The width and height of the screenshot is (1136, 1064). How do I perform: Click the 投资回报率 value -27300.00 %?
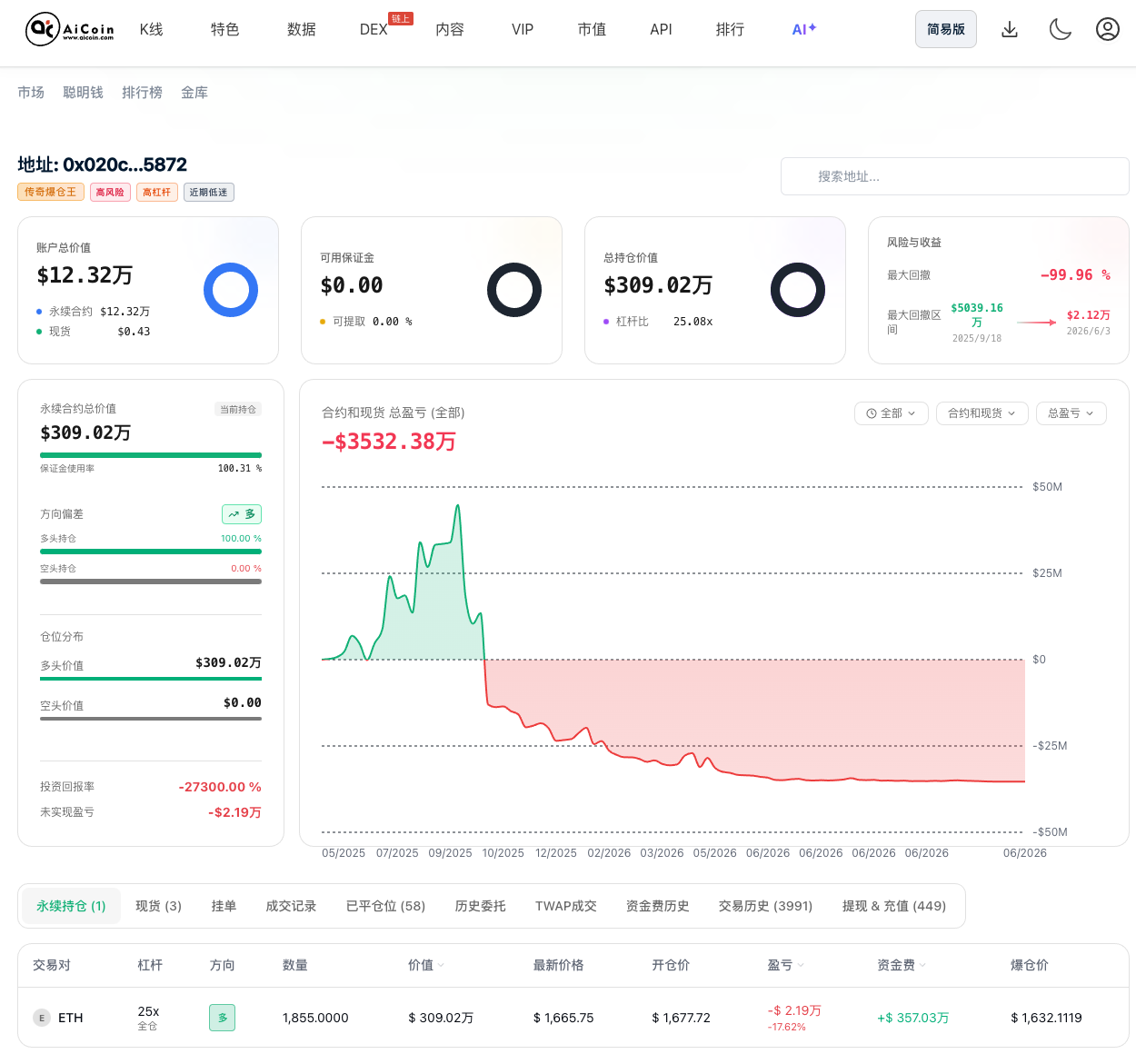pyautogui.click(x=220, y=787)
